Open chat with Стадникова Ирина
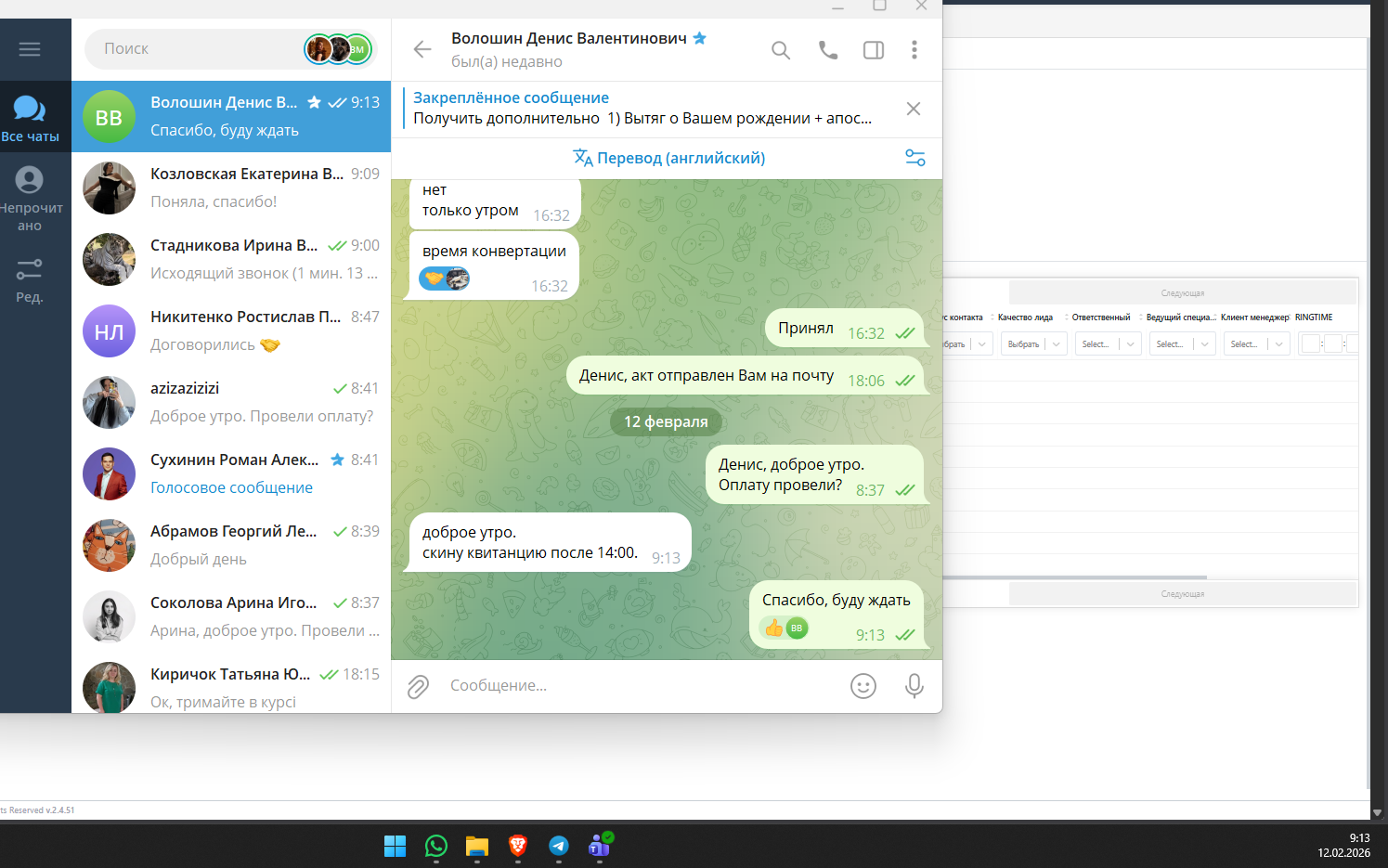Viewport: 1388px width, 868px height. [x=231, y=260]
